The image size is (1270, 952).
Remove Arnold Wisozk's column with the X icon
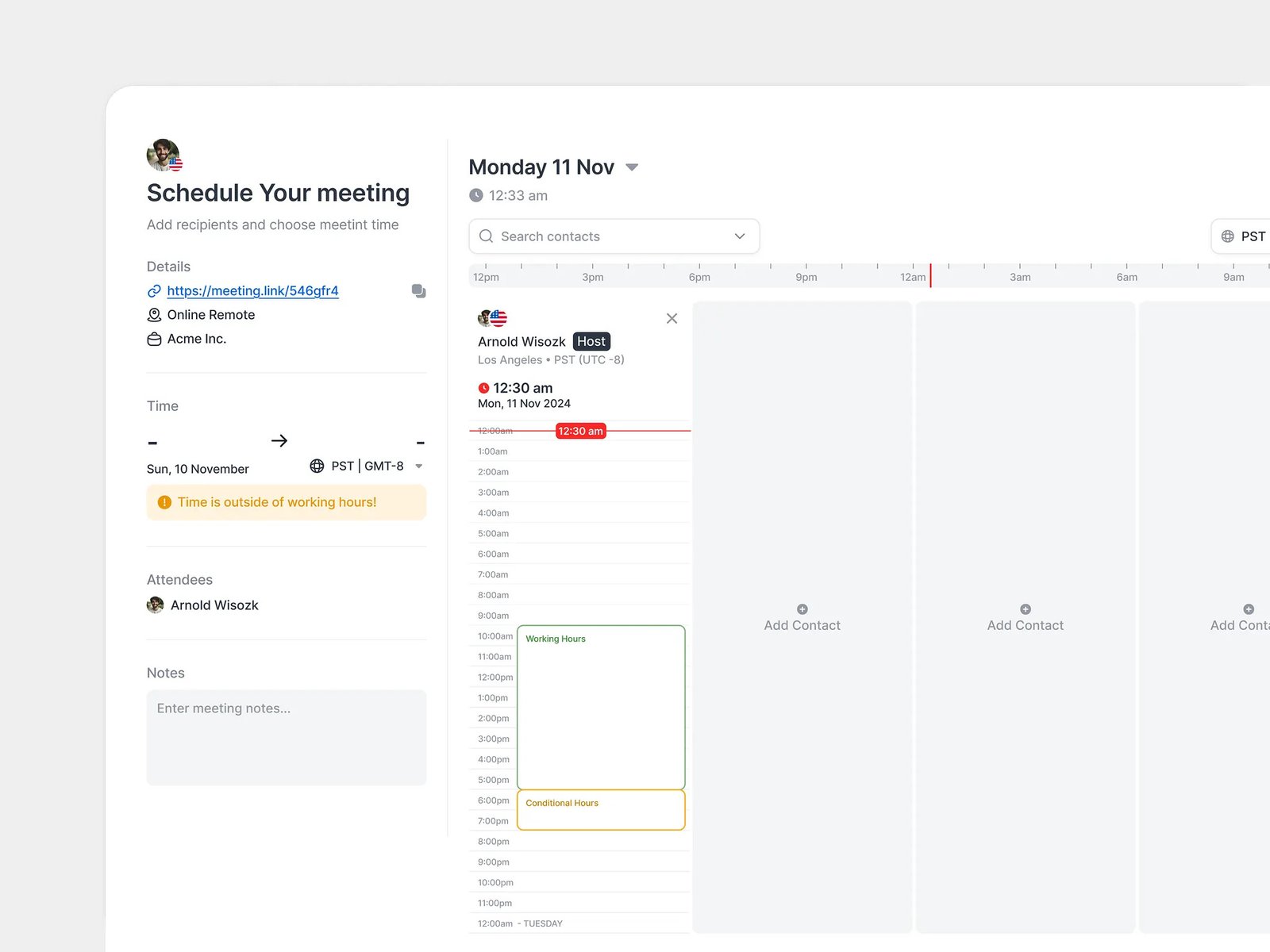coord(672,318)
